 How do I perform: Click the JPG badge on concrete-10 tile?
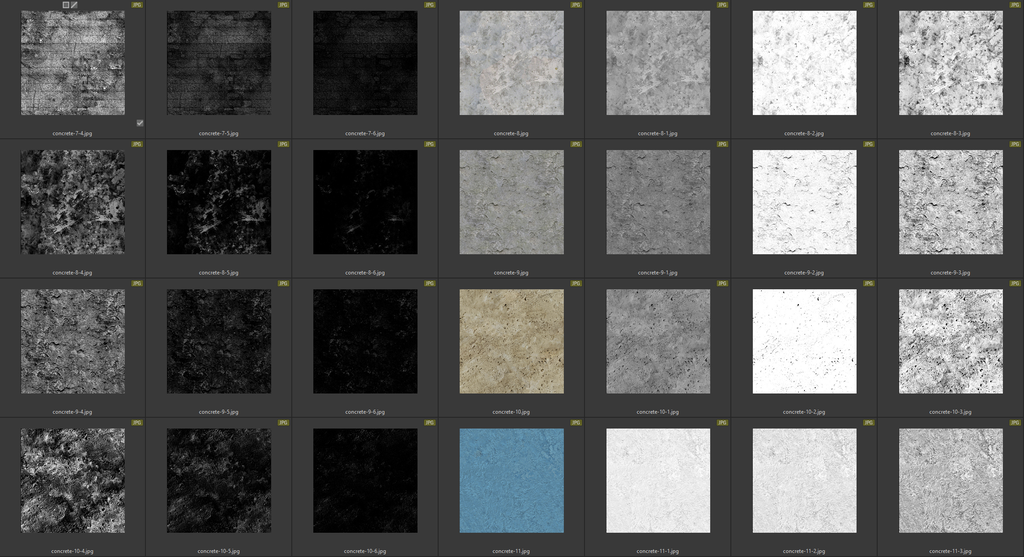[575, 283]
